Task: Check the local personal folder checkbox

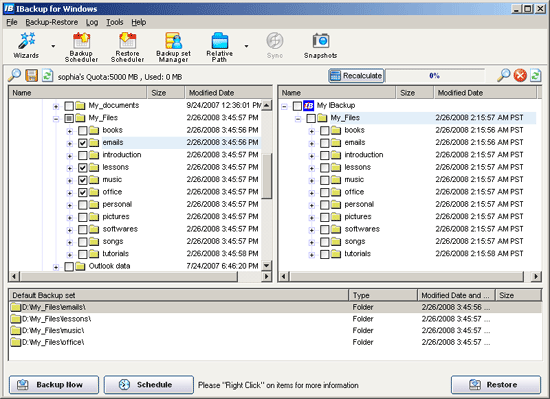Action: tap(82, 204)
